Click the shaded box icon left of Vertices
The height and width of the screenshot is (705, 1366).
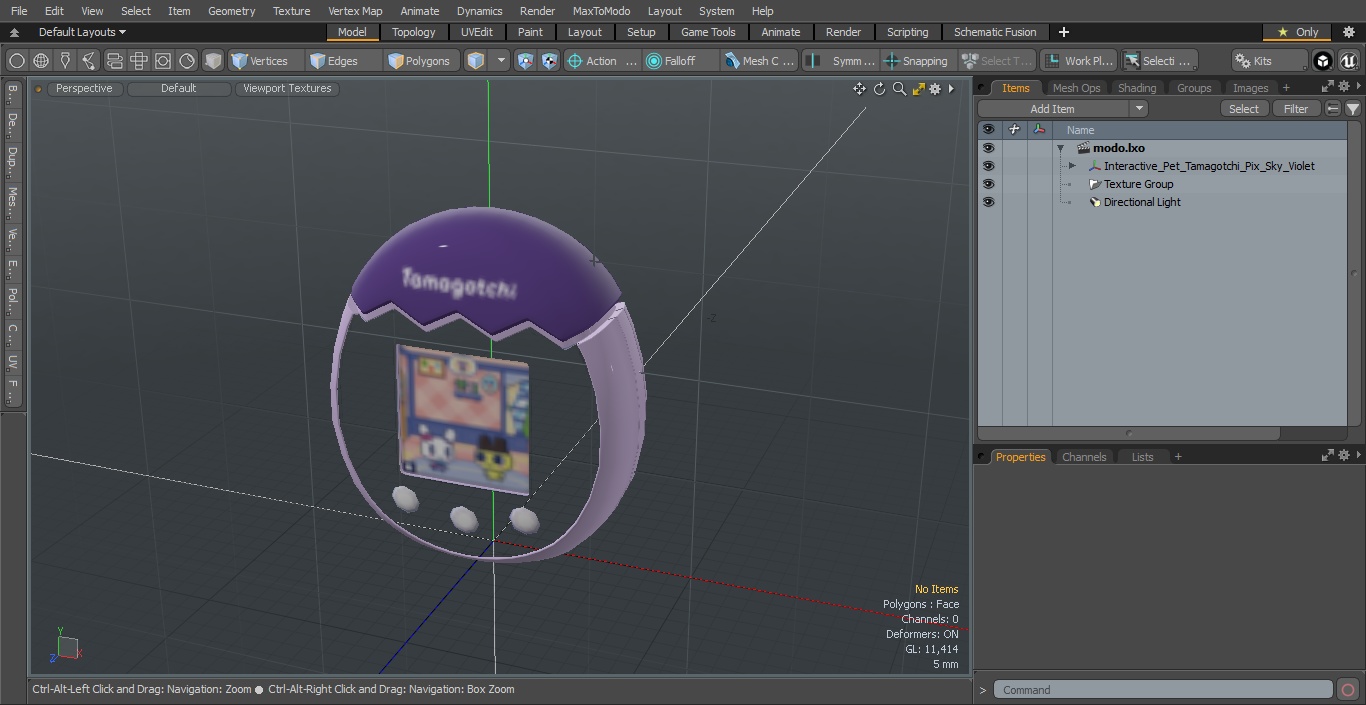[213, 61]
